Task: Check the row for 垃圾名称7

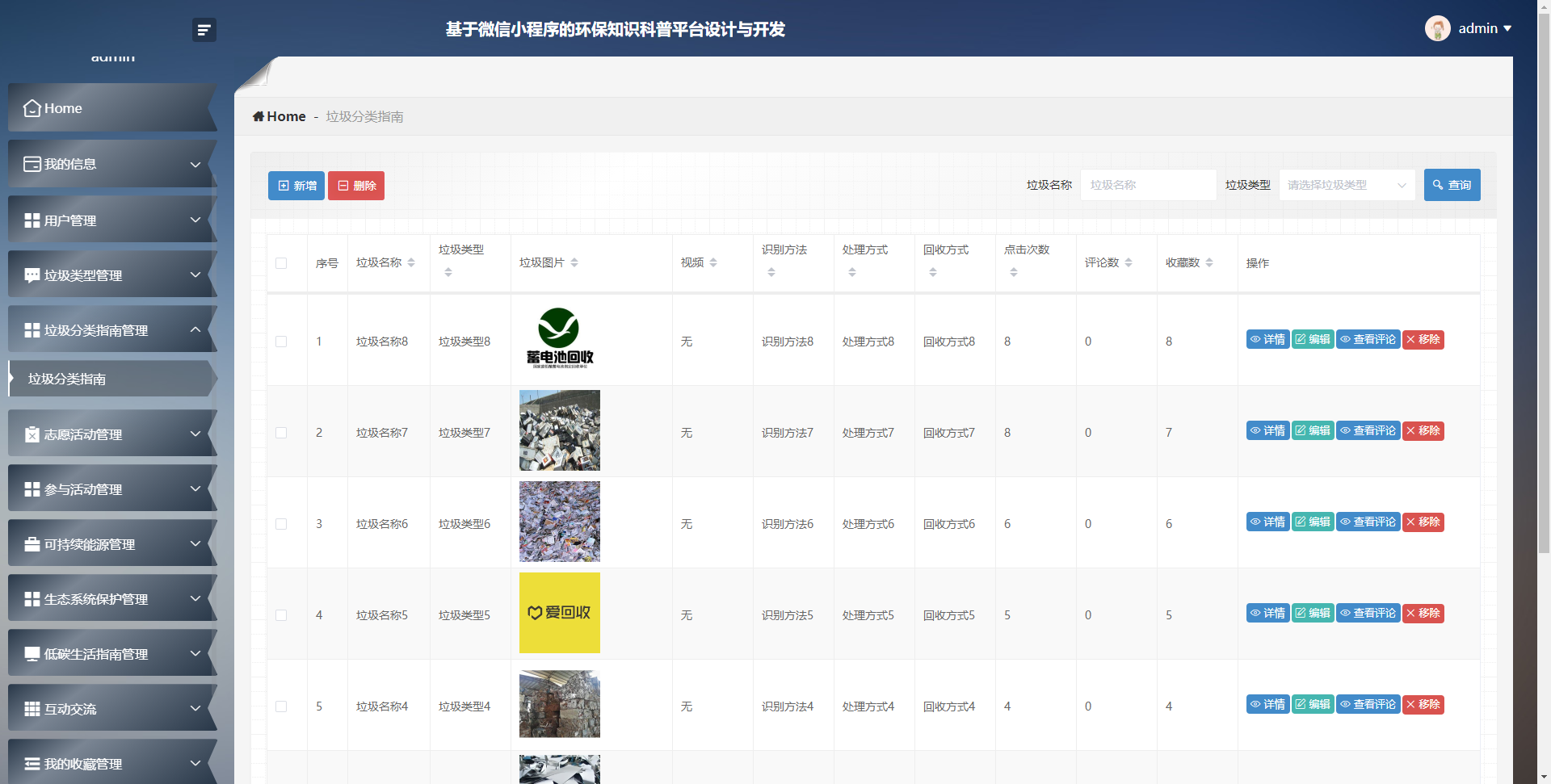Action: [281, 433]
